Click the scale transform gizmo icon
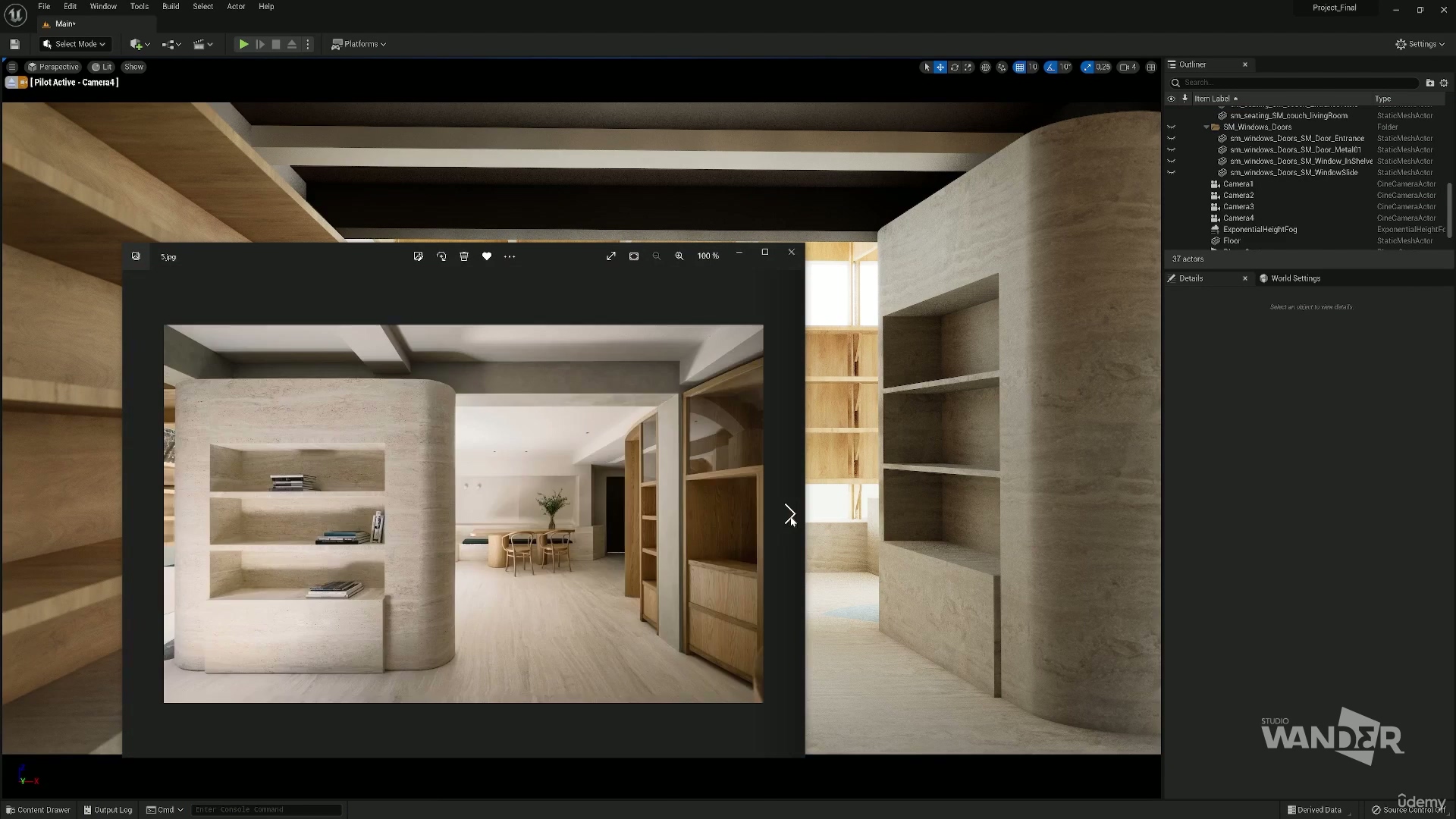This screenshot has width=1456, height=819. tap(968, 67)
